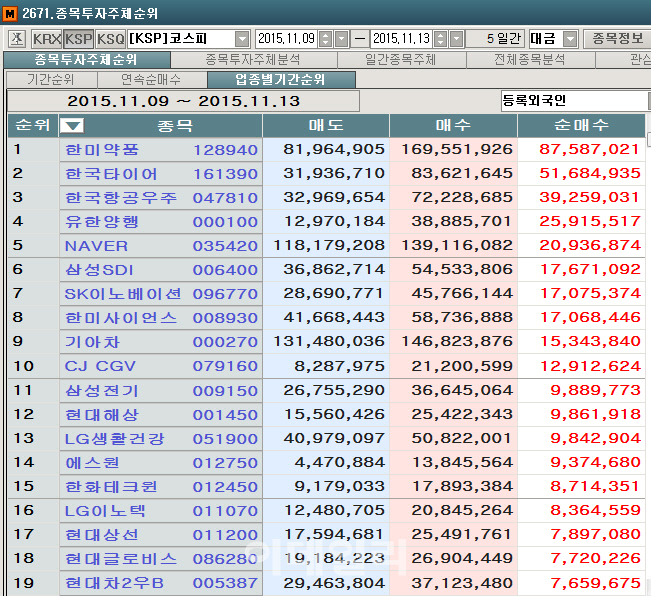651x596 pixels.
Task: Select stock 한미사이언스 008930
Action: click(x=161, y=318)
